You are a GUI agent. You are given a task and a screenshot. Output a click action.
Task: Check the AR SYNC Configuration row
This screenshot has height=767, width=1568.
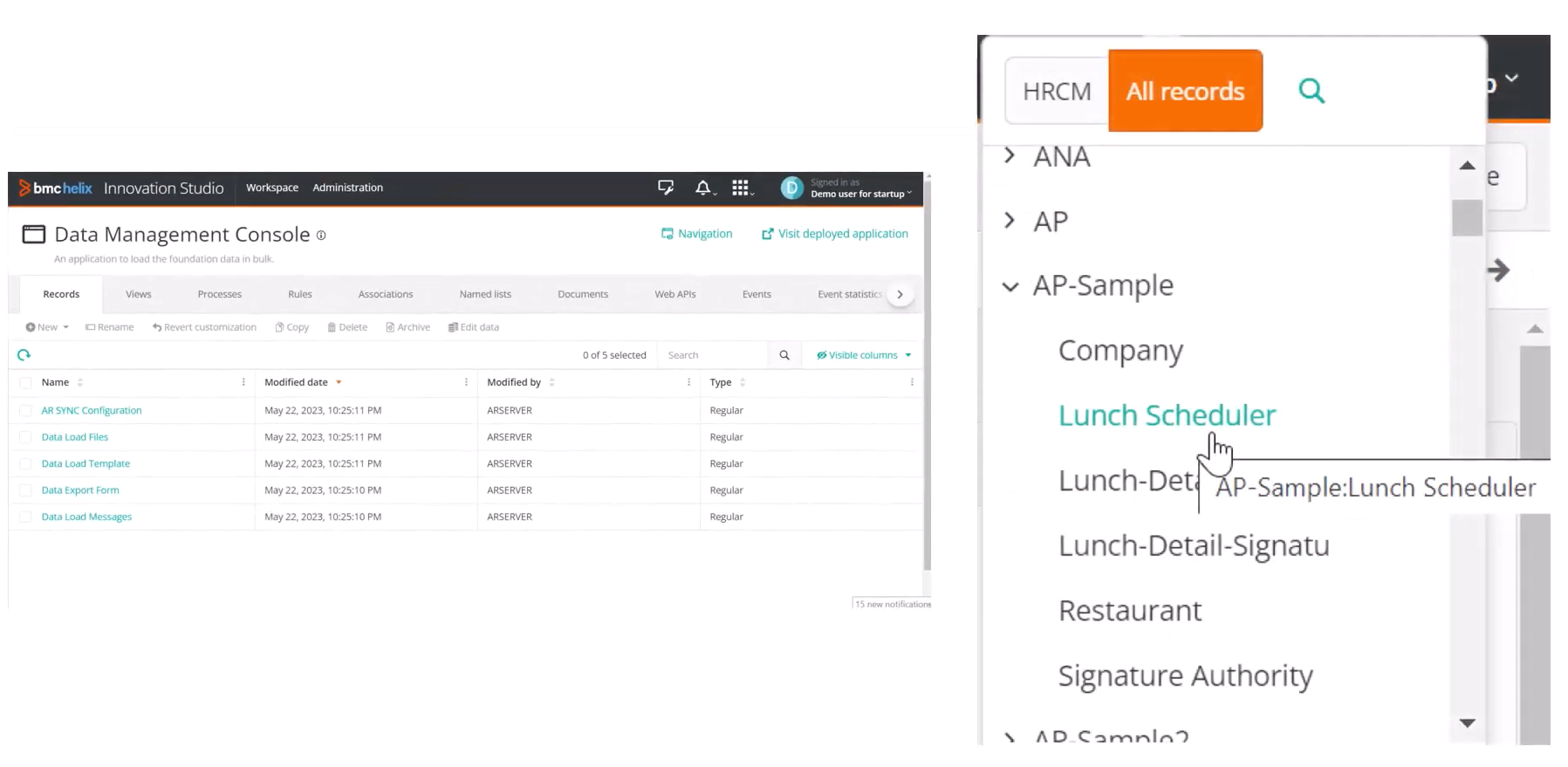click(x=25, y=410)
